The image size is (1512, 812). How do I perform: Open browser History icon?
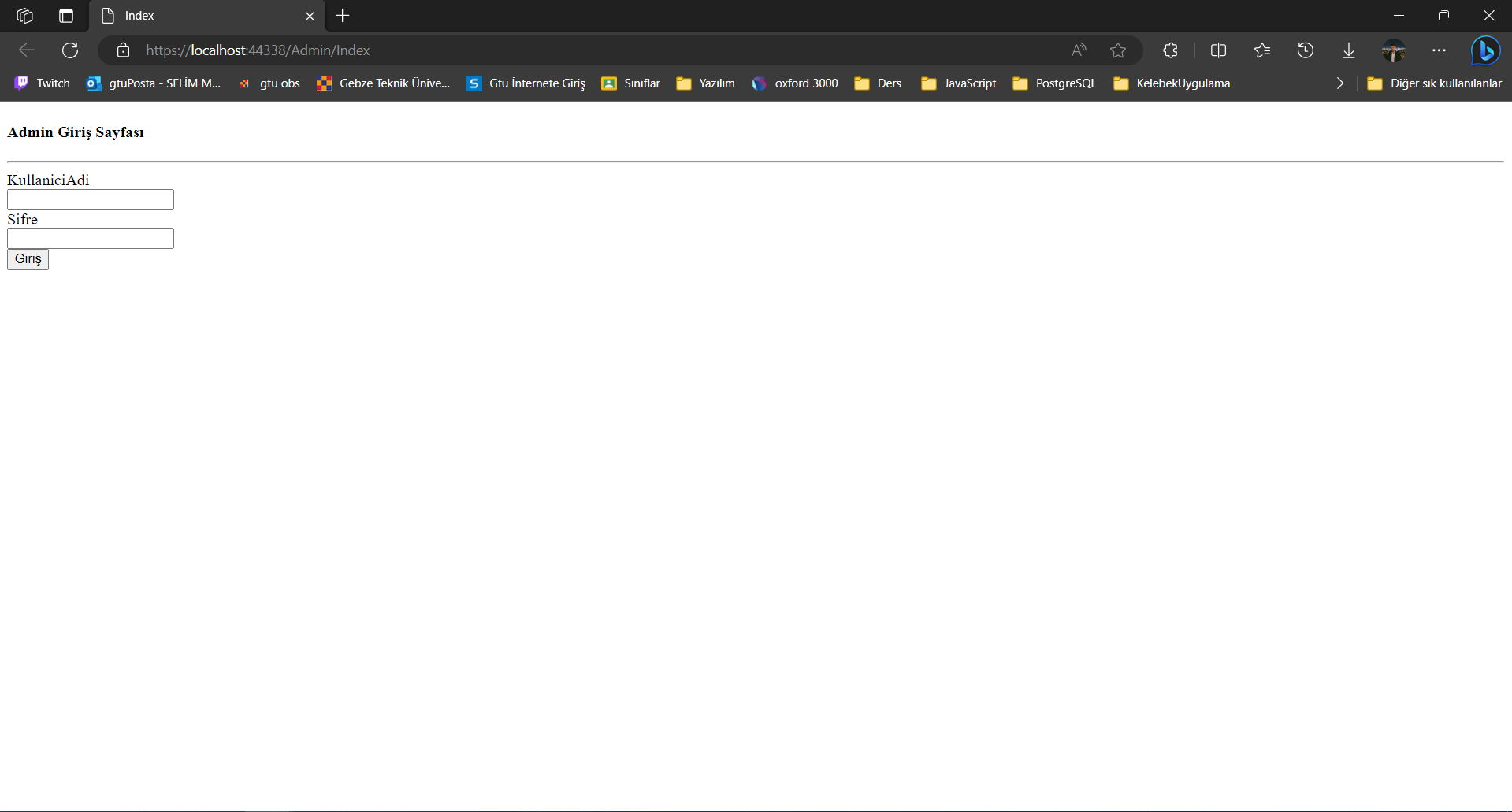tap(1306, 50)
